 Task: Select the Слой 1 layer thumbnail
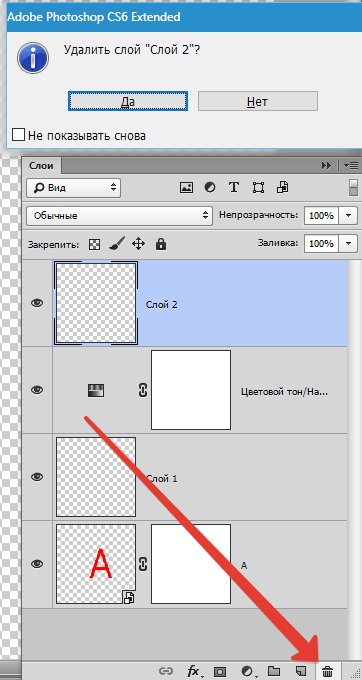pos(96,477)
